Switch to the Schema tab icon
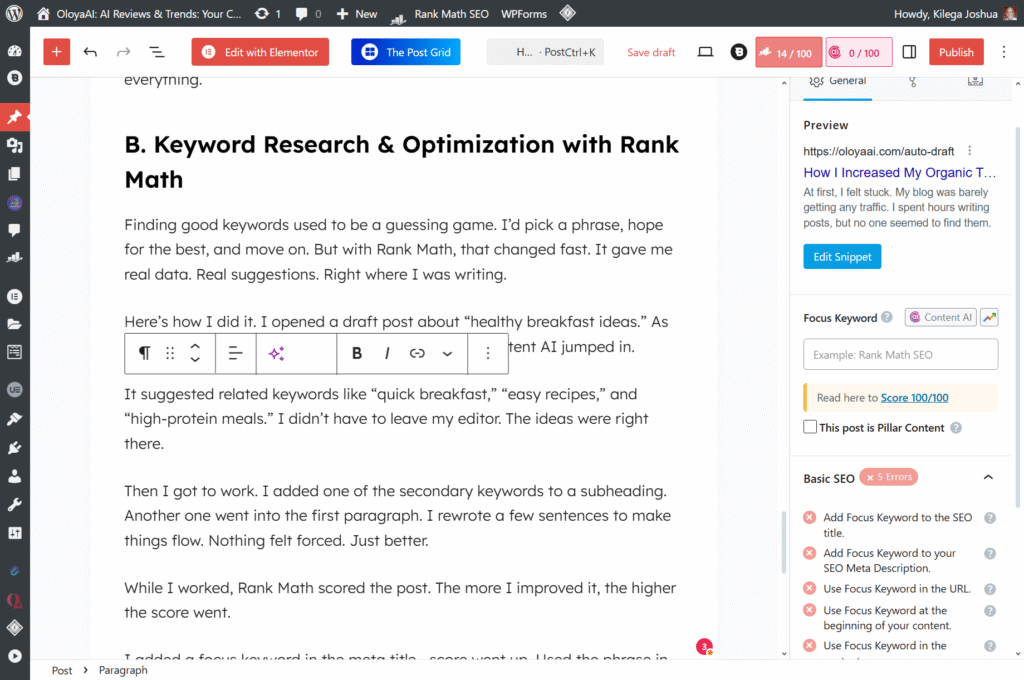 912,81
